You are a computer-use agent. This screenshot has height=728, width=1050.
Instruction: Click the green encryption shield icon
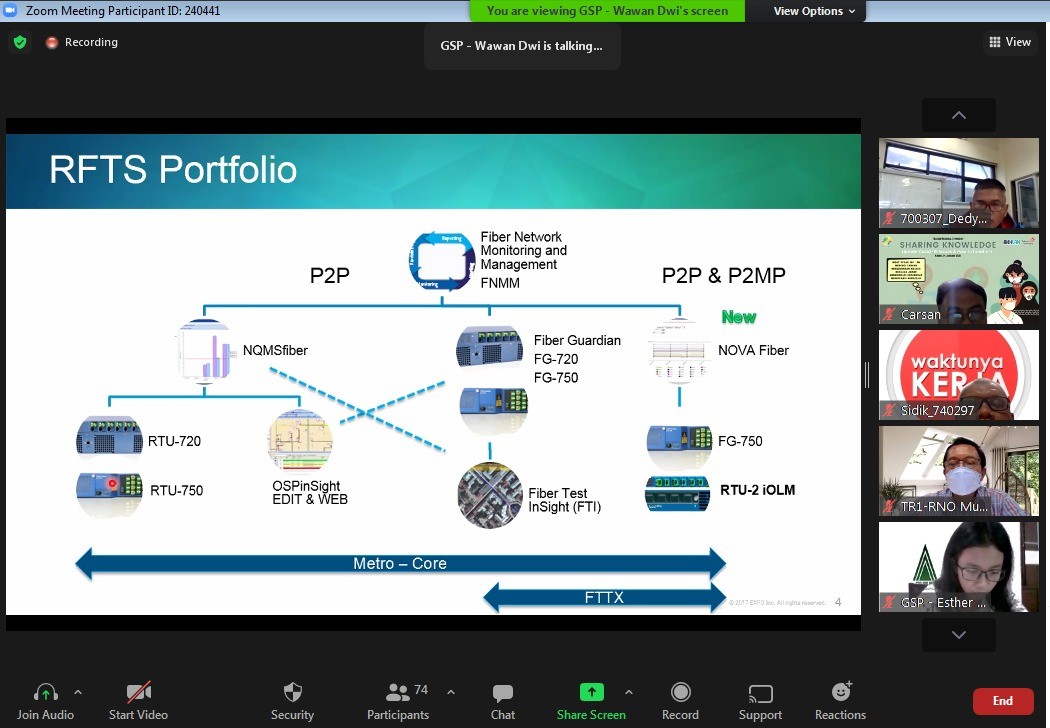tap(20, 42)
